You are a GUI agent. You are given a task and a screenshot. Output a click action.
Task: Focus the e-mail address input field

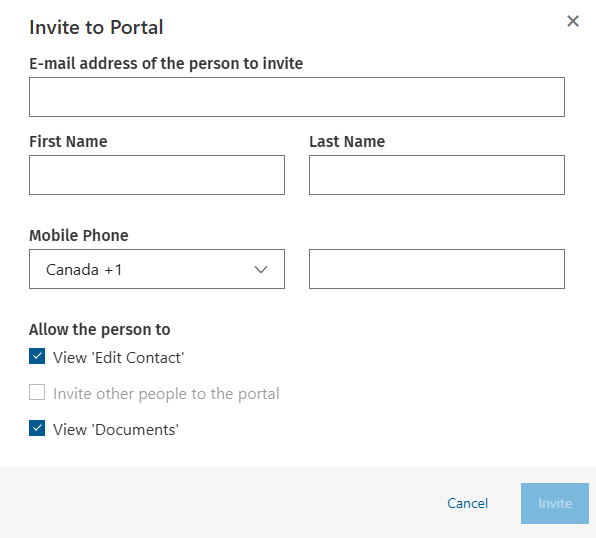[297, 97]
